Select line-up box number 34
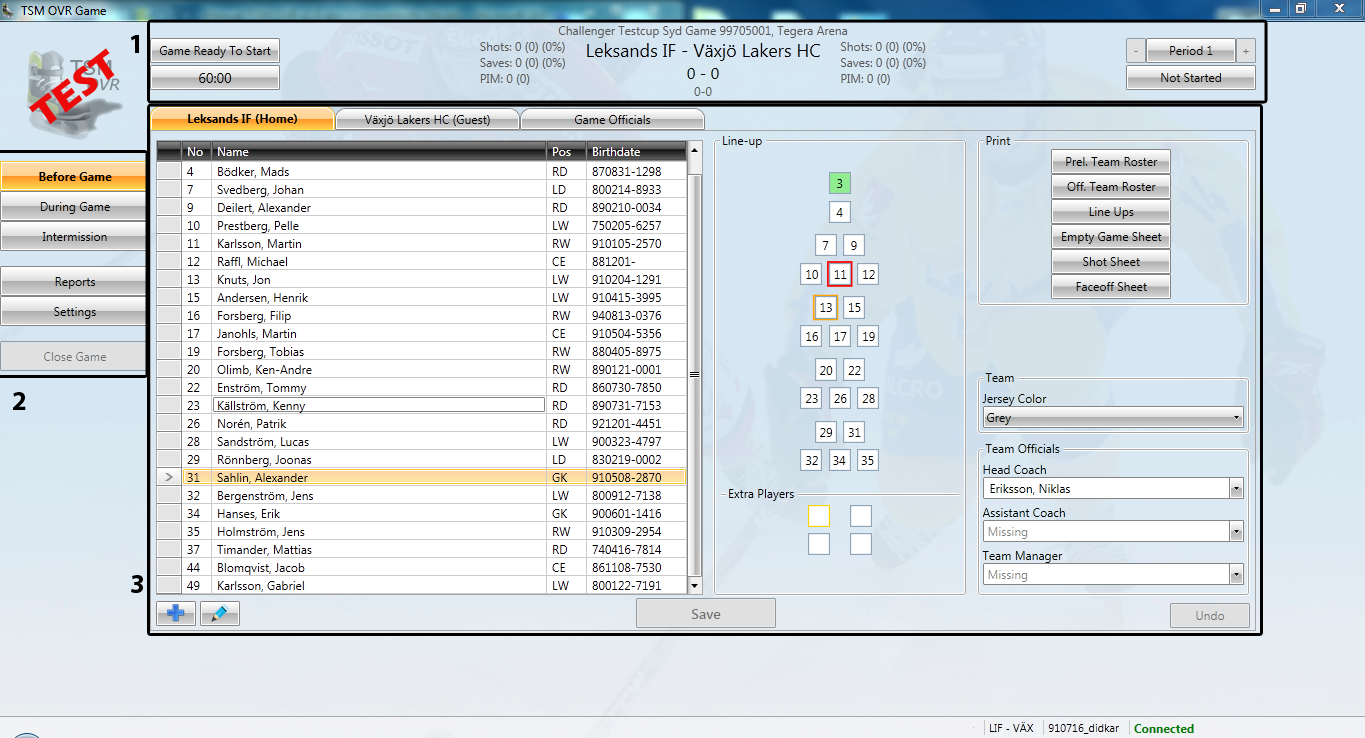Viewport: 1365px width, 738px height. 840,460
